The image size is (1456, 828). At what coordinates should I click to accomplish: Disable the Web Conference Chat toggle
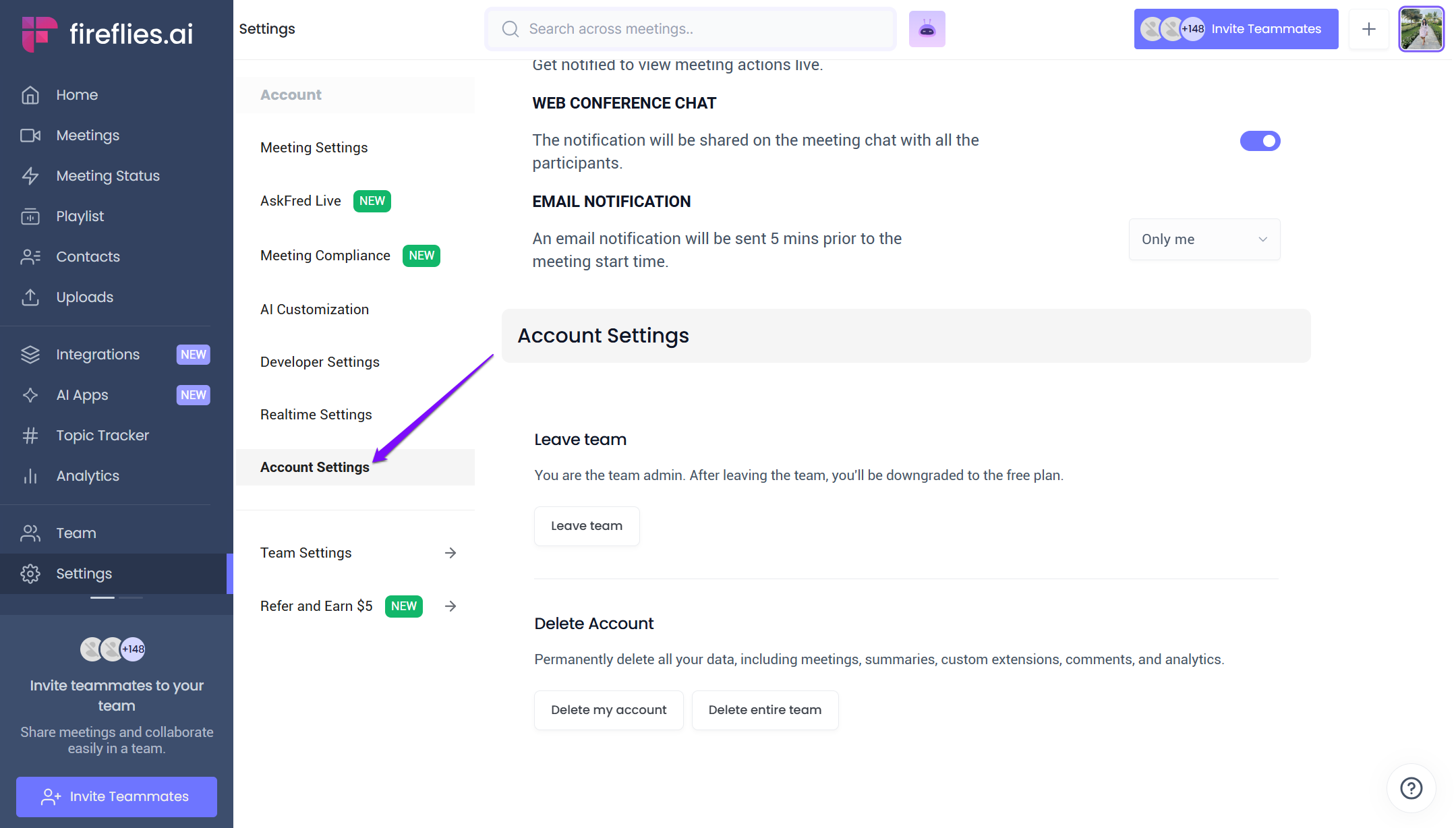1260,141
